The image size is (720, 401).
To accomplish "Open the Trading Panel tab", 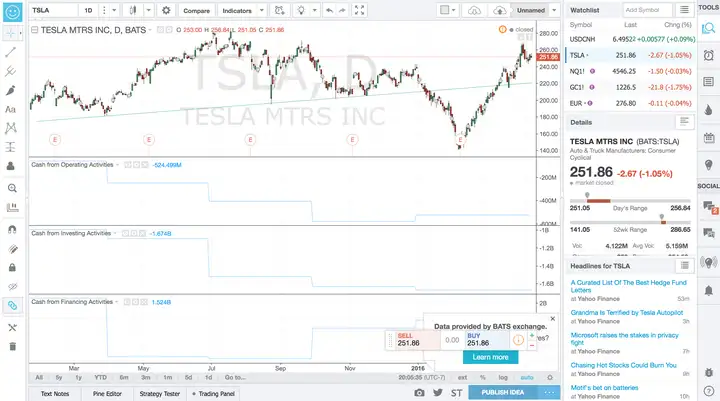I will point(214,394).
